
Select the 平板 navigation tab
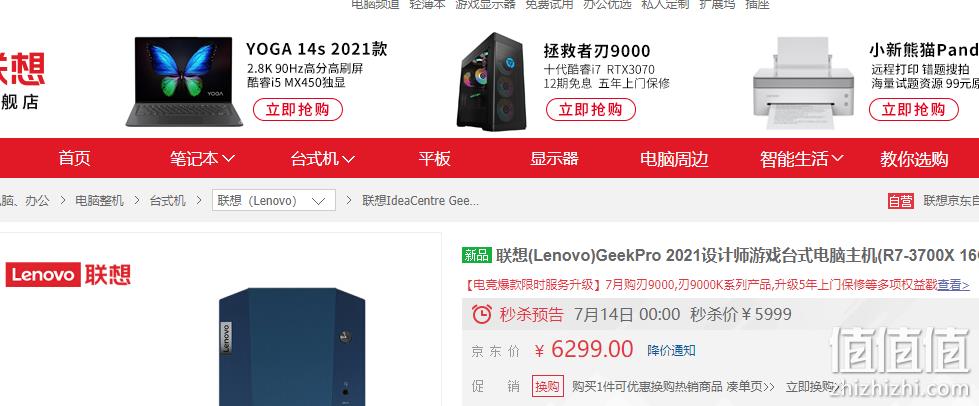click(435, 158)
